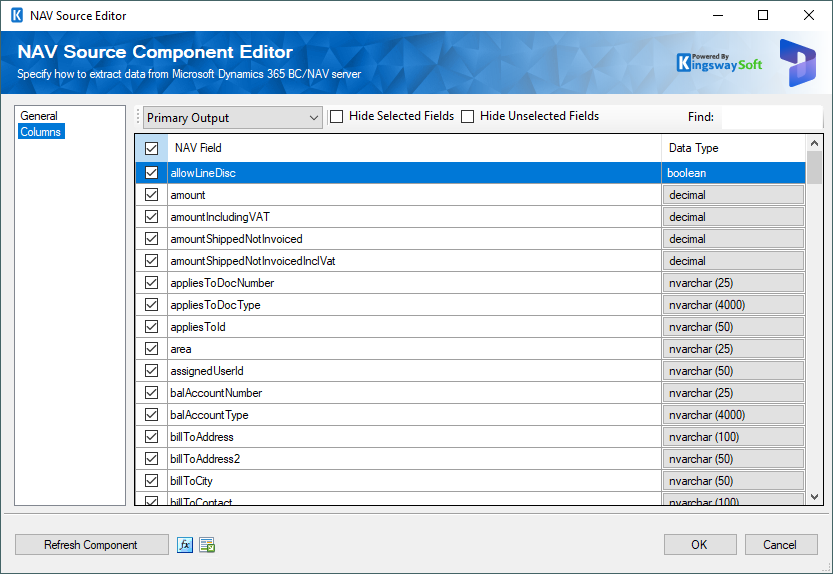Click the KingswaySoft logo
This screenshot has width=833, height=574.
point(719,63)
